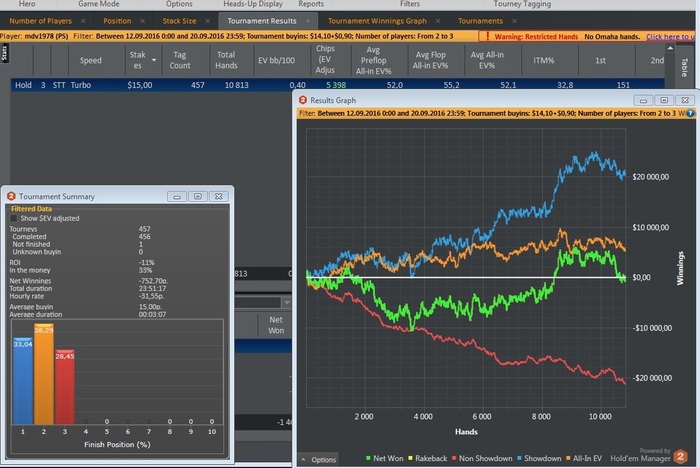Minimize the Results Graph window
The image size is (700, 468).
tap(643, 100)
